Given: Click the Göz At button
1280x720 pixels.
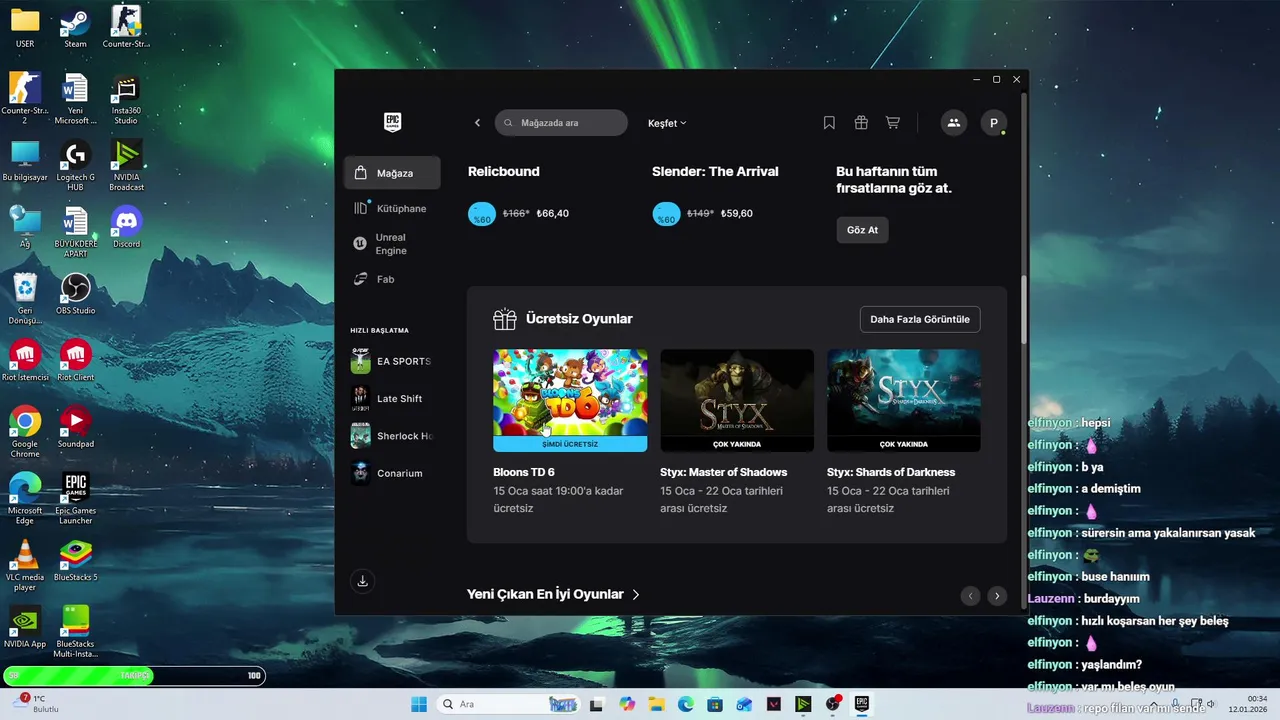Looking at the screenshot, I should coord(862,230).
